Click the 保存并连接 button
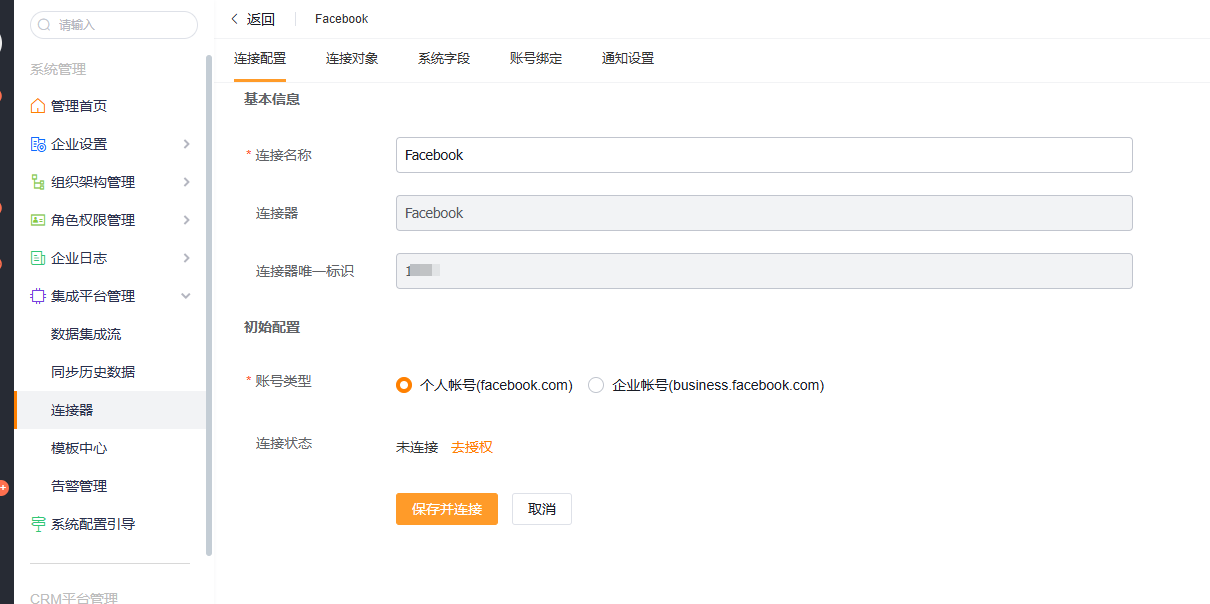 click(447, 509)
